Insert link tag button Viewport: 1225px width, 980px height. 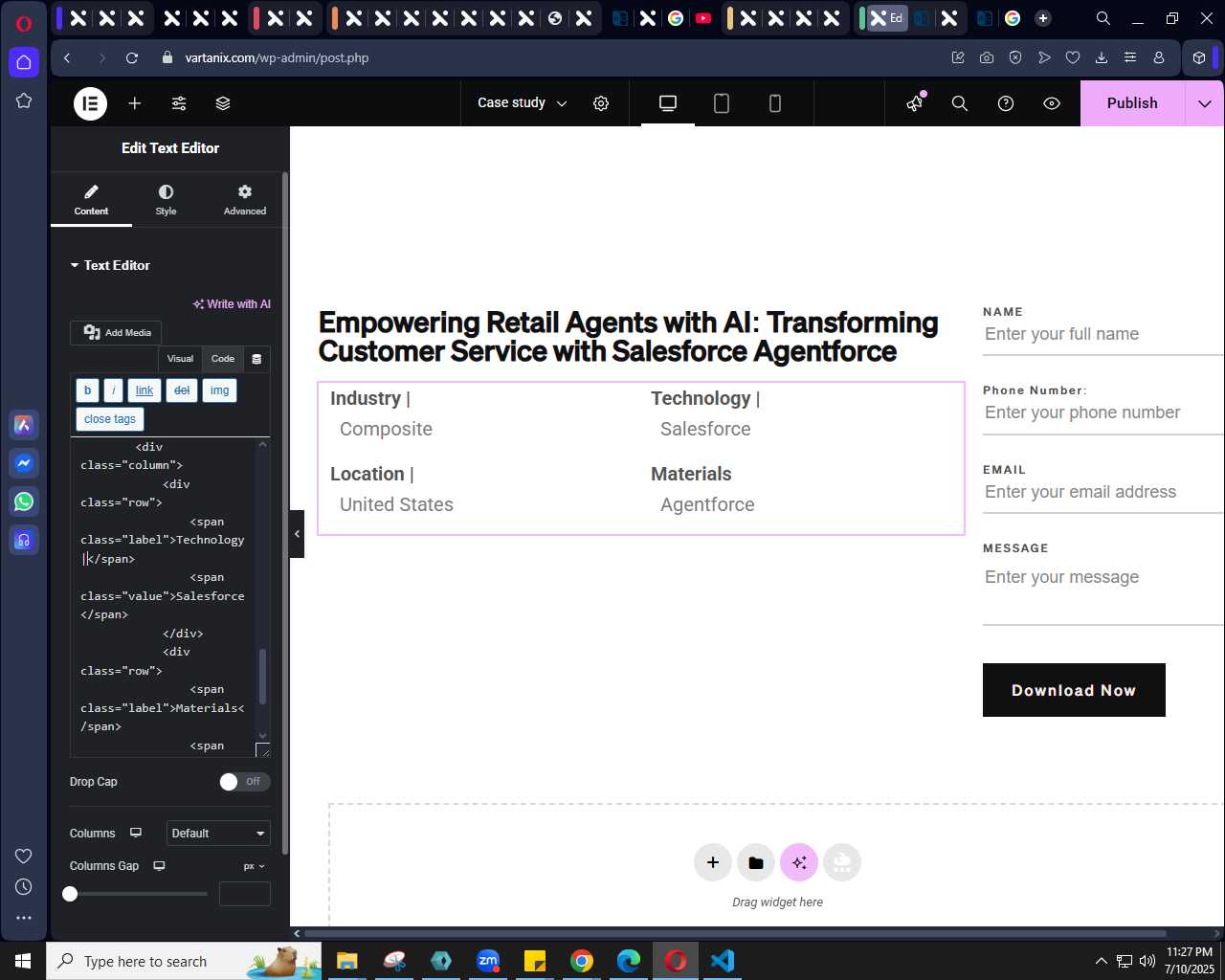[145, 390]
